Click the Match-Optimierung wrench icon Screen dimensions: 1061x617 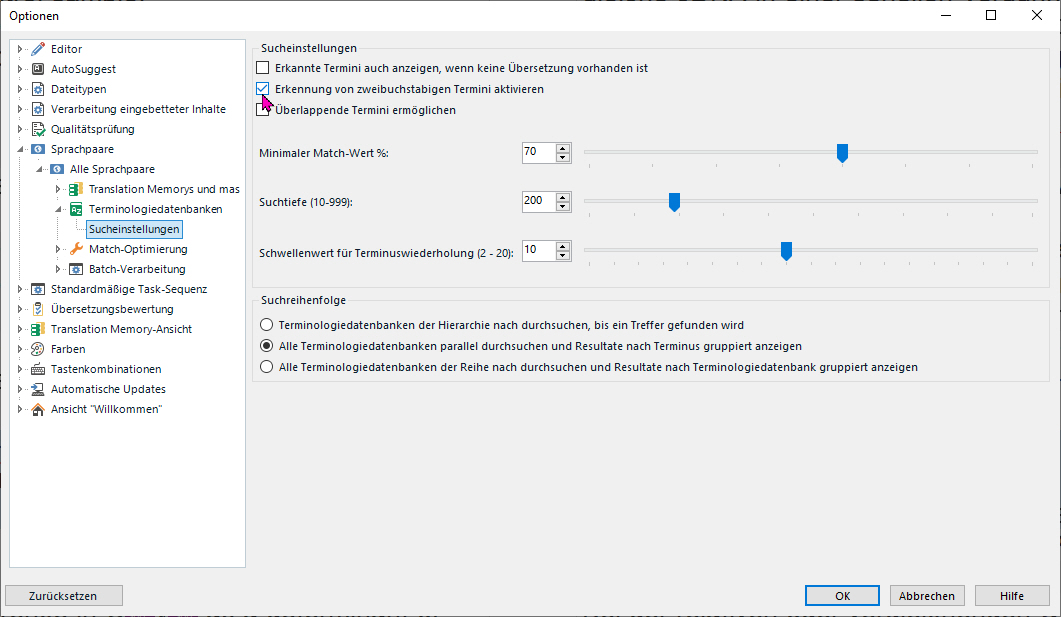[x=76, y=249]
